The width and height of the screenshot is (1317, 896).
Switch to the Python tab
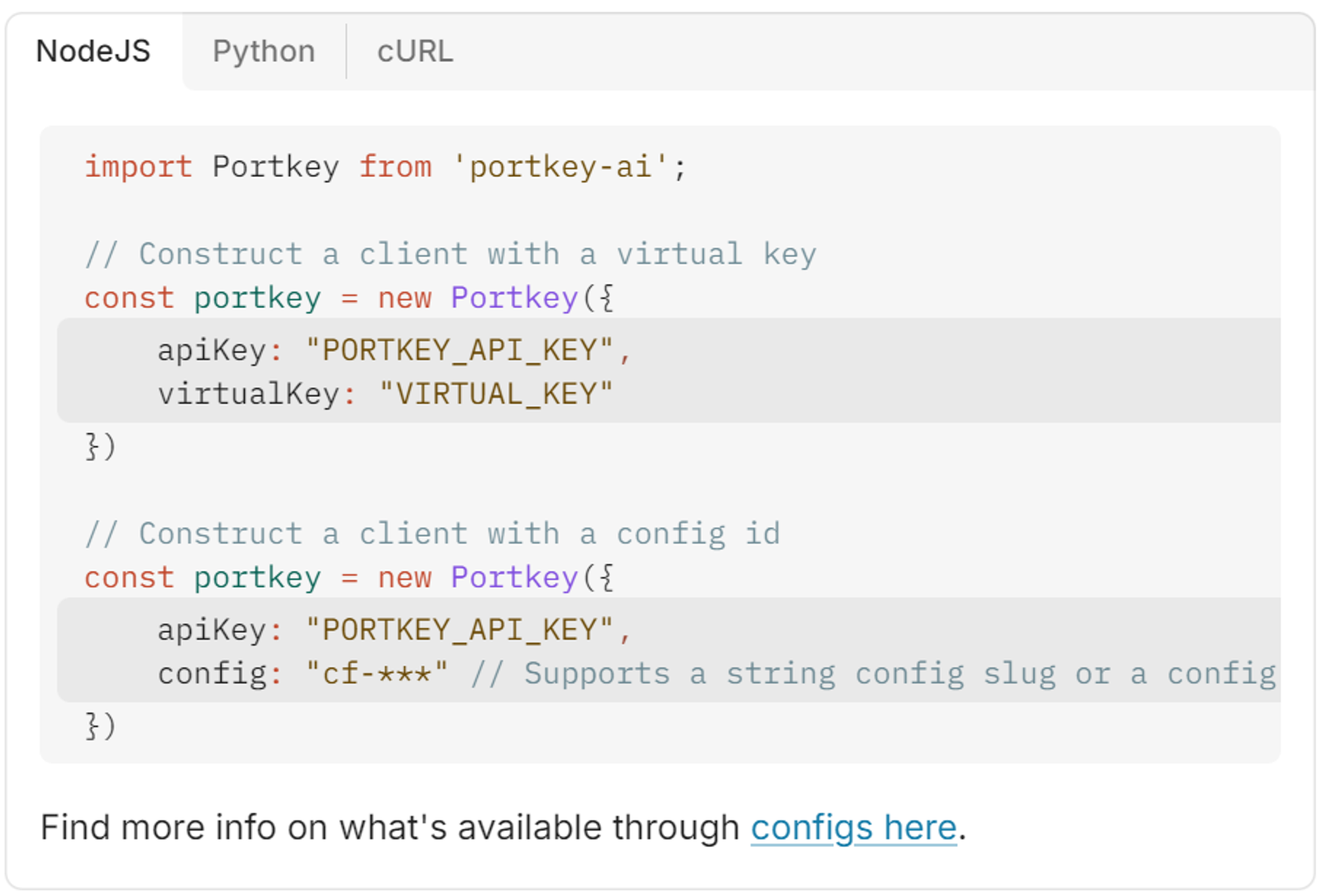[263, 51]
